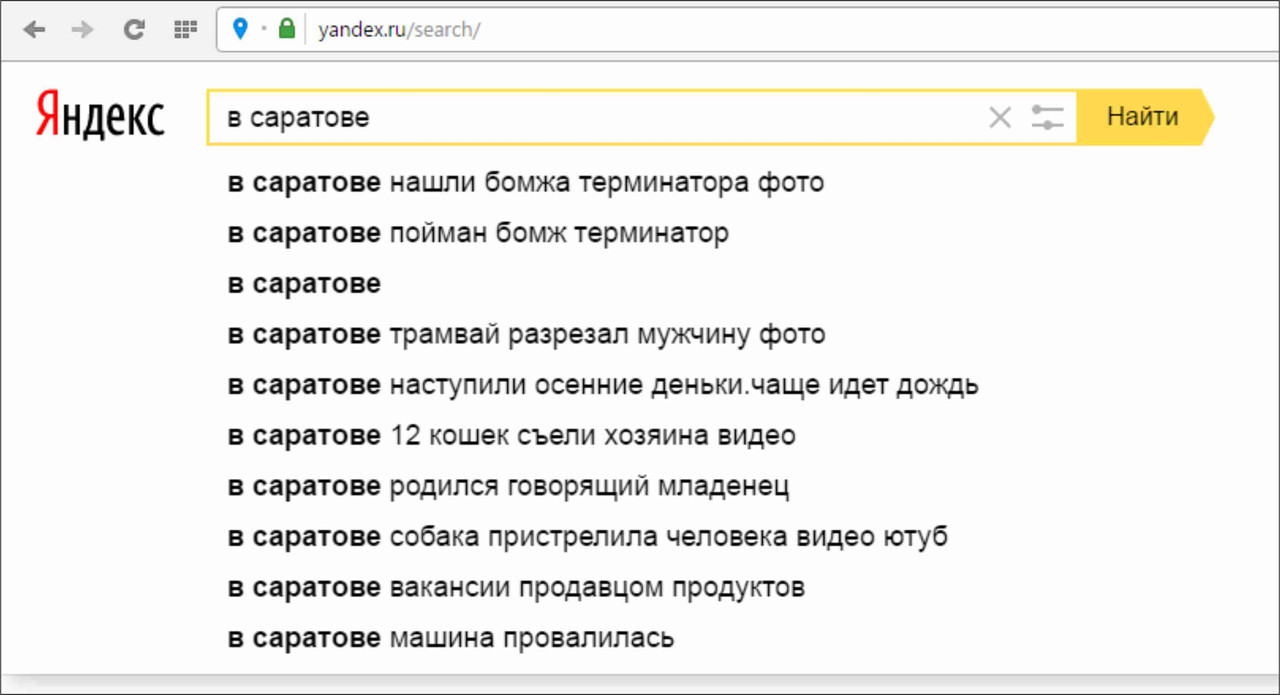Click the location pin icon in the address bar
1280x695 pixels.
240,30
